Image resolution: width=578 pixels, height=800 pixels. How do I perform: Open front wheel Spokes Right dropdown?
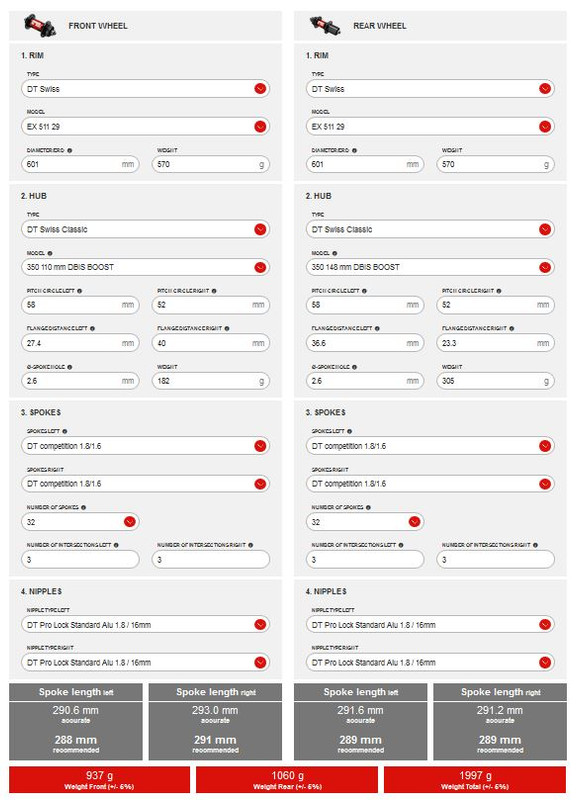point(145,484)
